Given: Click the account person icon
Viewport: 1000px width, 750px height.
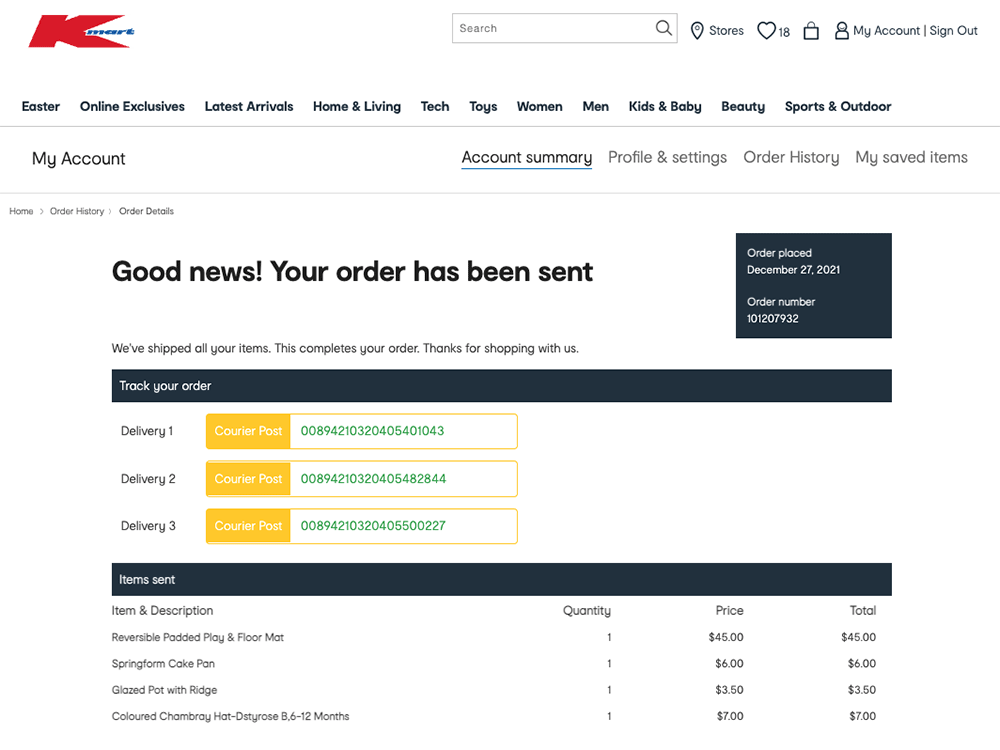Looking at the screenshot, I should pos(841,31).
